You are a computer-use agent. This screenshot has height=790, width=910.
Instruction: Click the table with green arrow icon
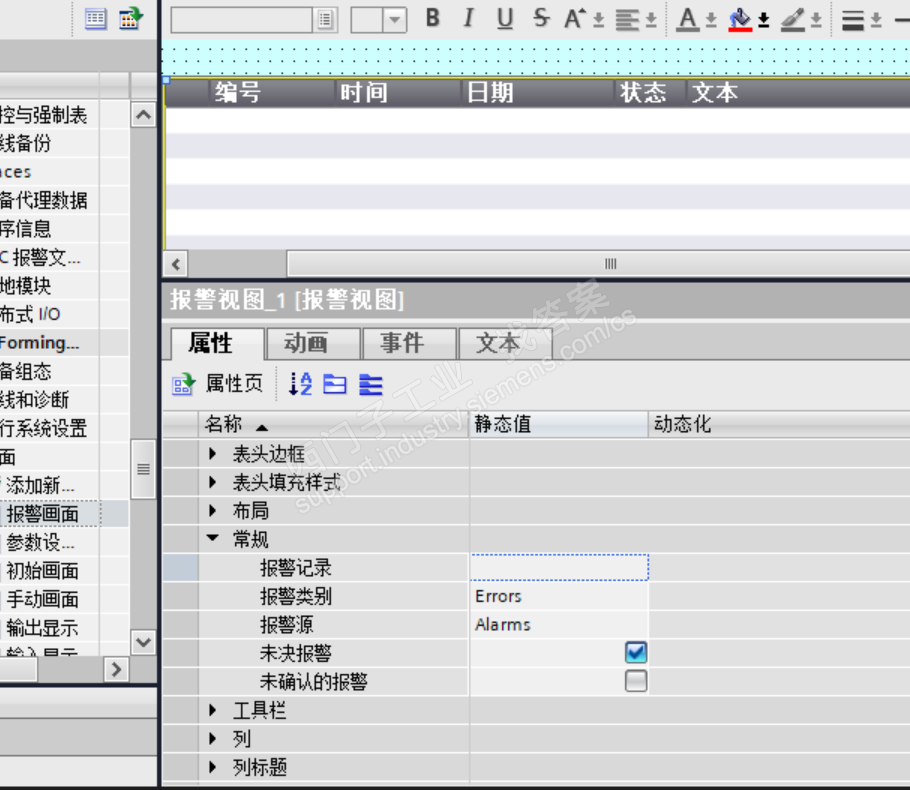(x=131, y=19)
